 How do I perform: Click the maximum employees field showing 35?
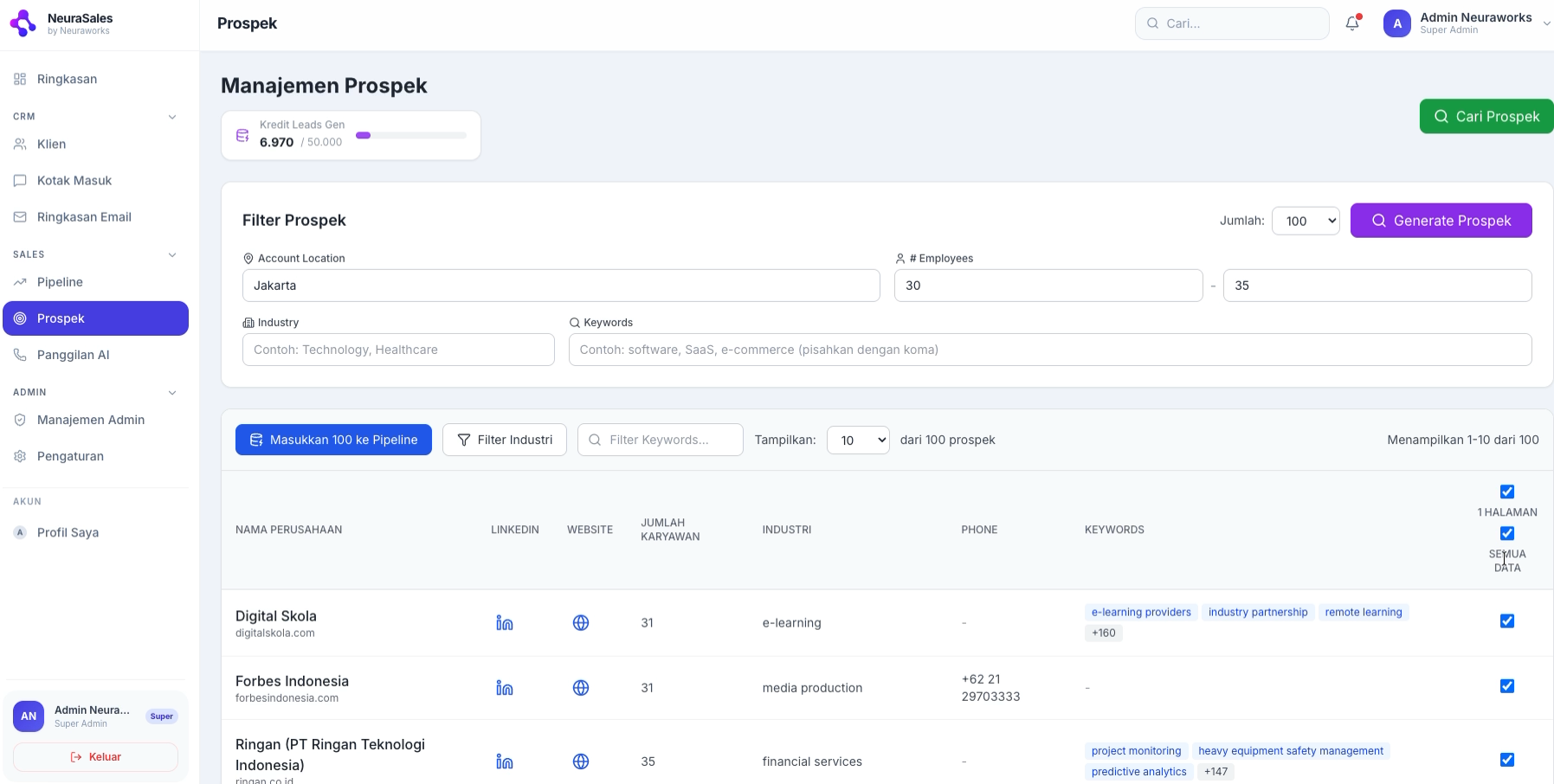1377,286
